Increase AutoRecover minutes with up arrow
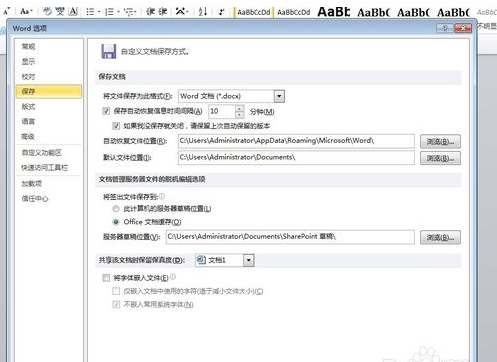Image resolution: width=497 pixels, height=362 pixels. coord(239,108)
